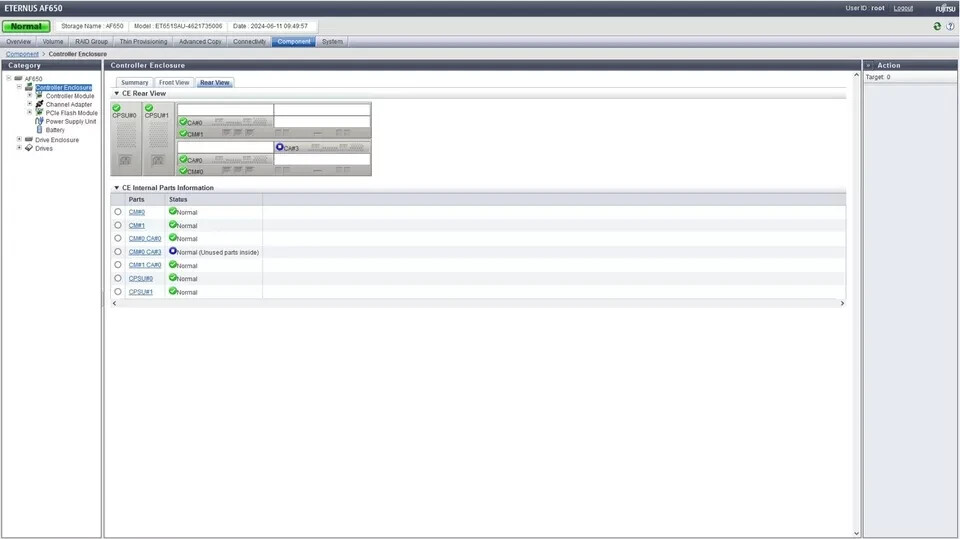
Task: Open the CM#1 CA#0 part link
Action: (x=145, y=265)
